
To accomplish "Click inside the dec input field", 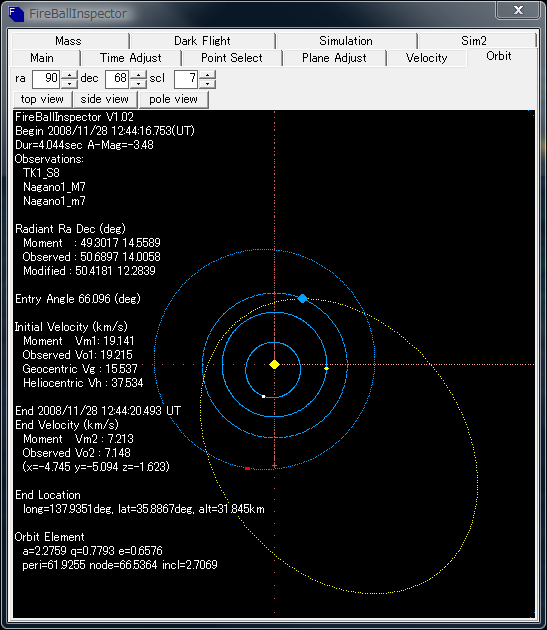I will [117, 79].
